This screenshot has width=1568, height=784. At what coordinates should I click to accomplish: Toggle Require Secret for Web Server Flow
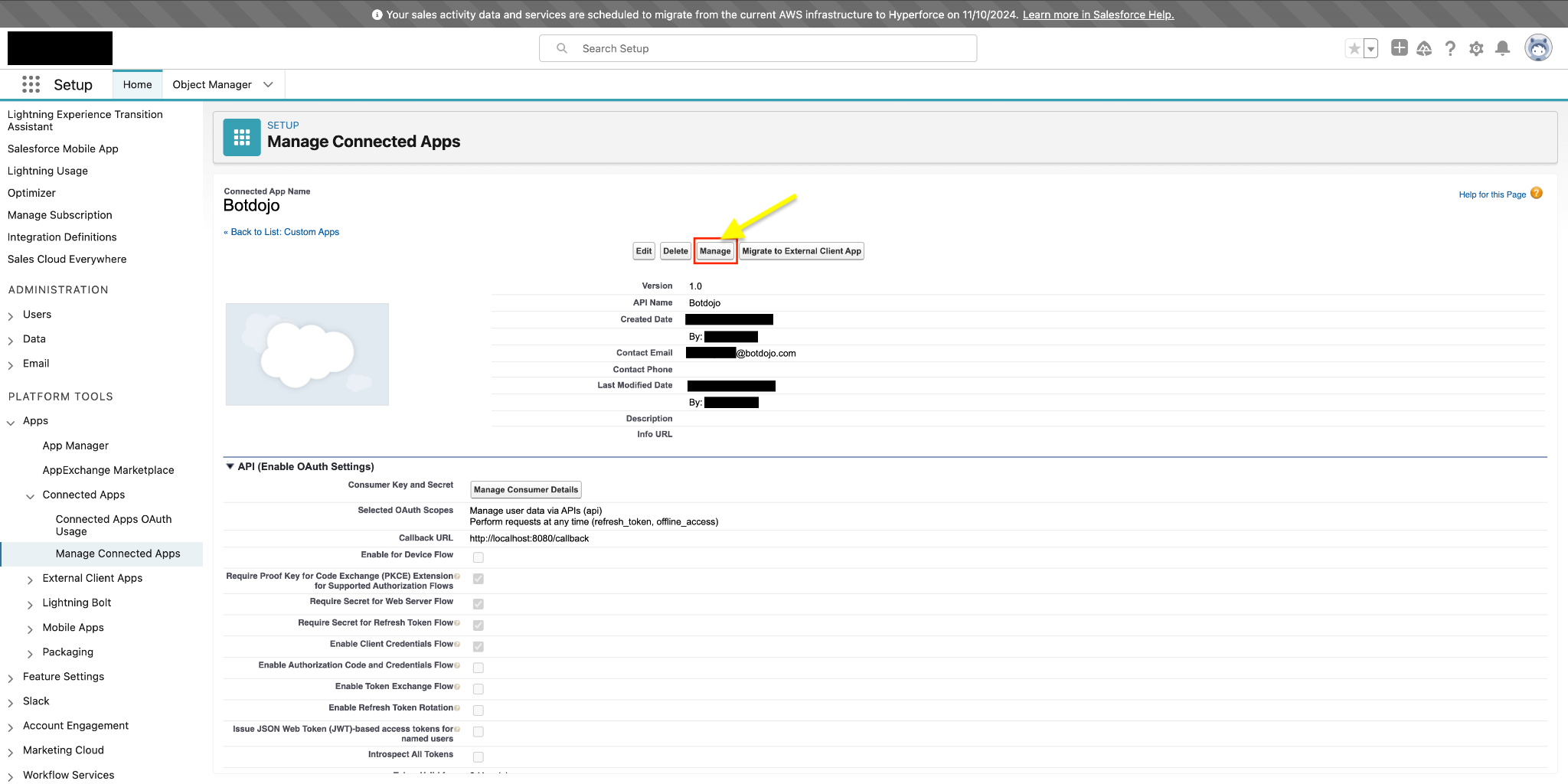pos(479,604)
